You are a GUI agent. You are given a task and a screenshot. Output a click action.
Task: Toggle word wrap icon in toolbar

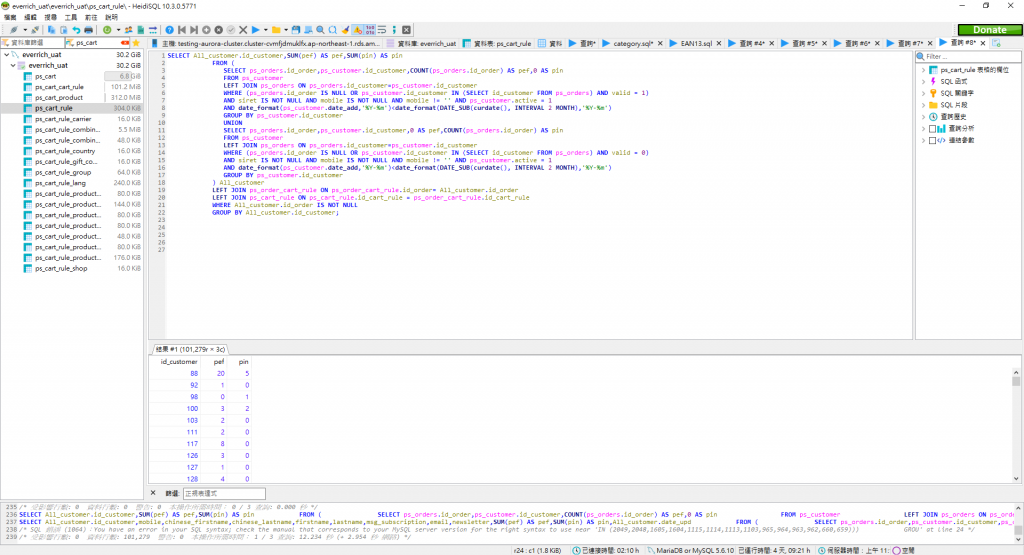383,30
